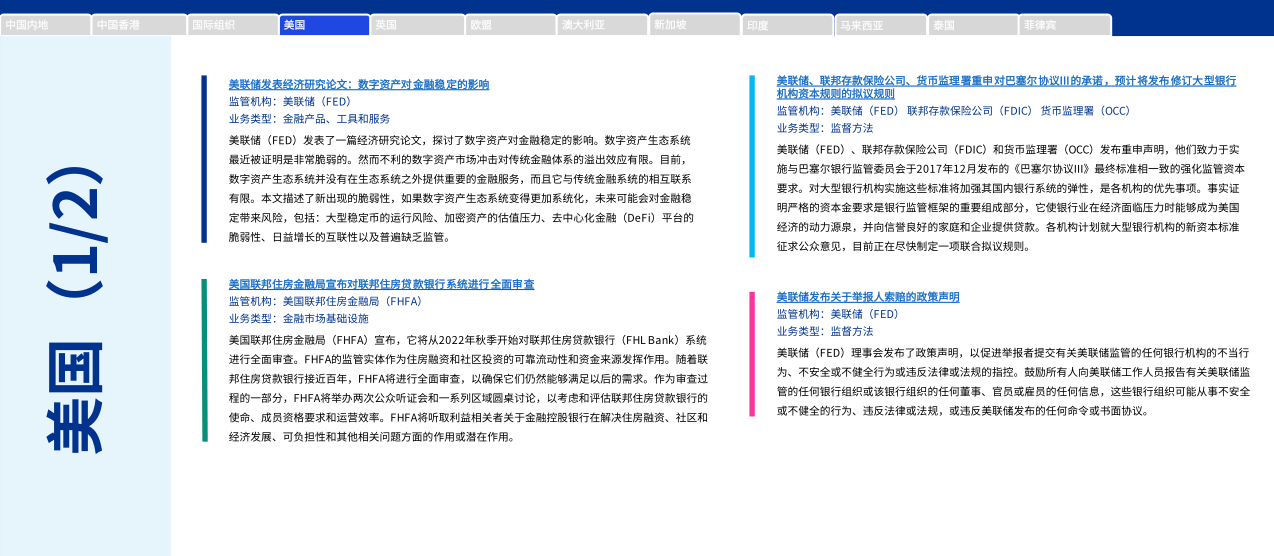Viewport: 1274px width, 556px height.
Task: Select the 新加坡 tab
Action: click(x=694, y=25)
